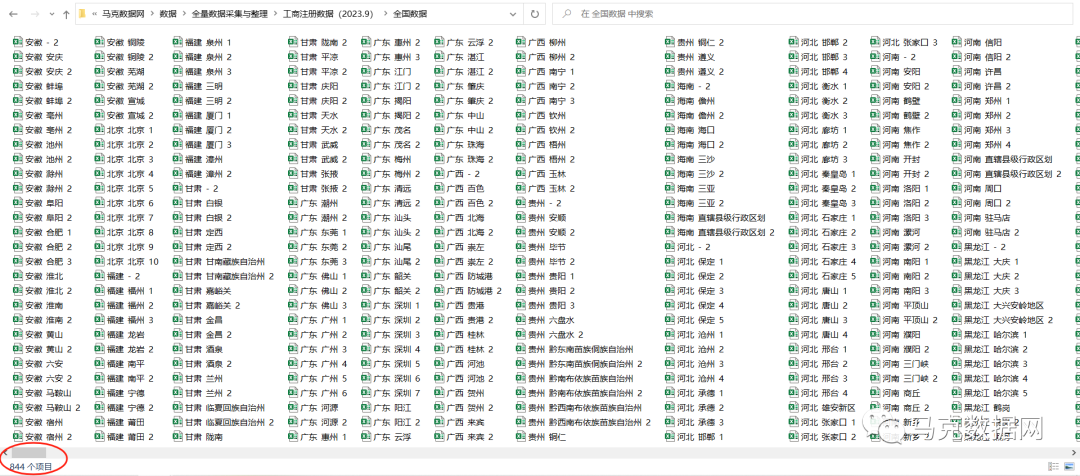This screenshot has height=476, width=1080.
Task: Go back using the Back arrow
Action: [x=13, y=14]
